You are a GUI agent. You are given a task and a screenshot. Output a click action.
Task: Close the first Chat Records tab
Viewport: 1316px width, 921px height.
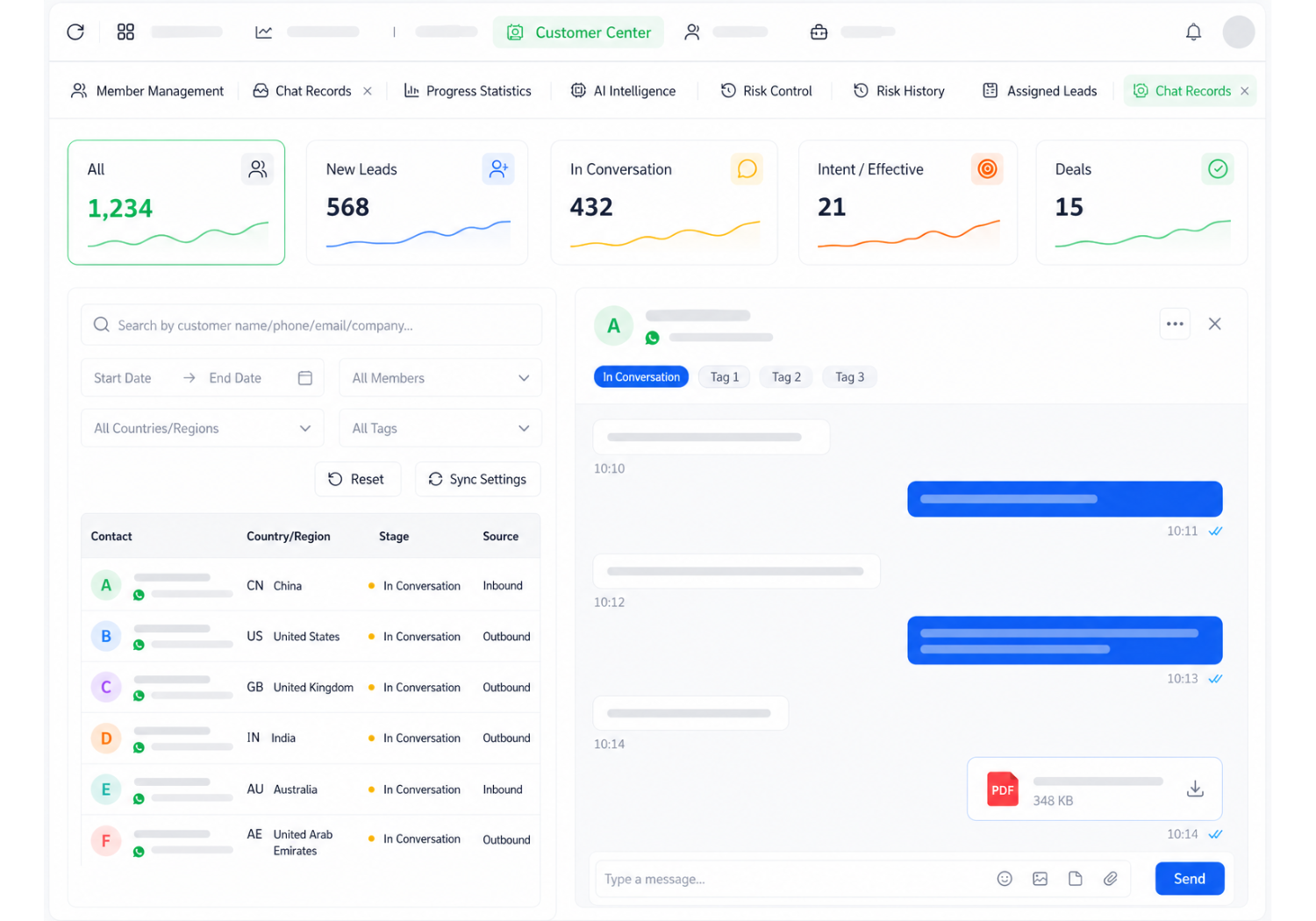click(x=368, y=91)
